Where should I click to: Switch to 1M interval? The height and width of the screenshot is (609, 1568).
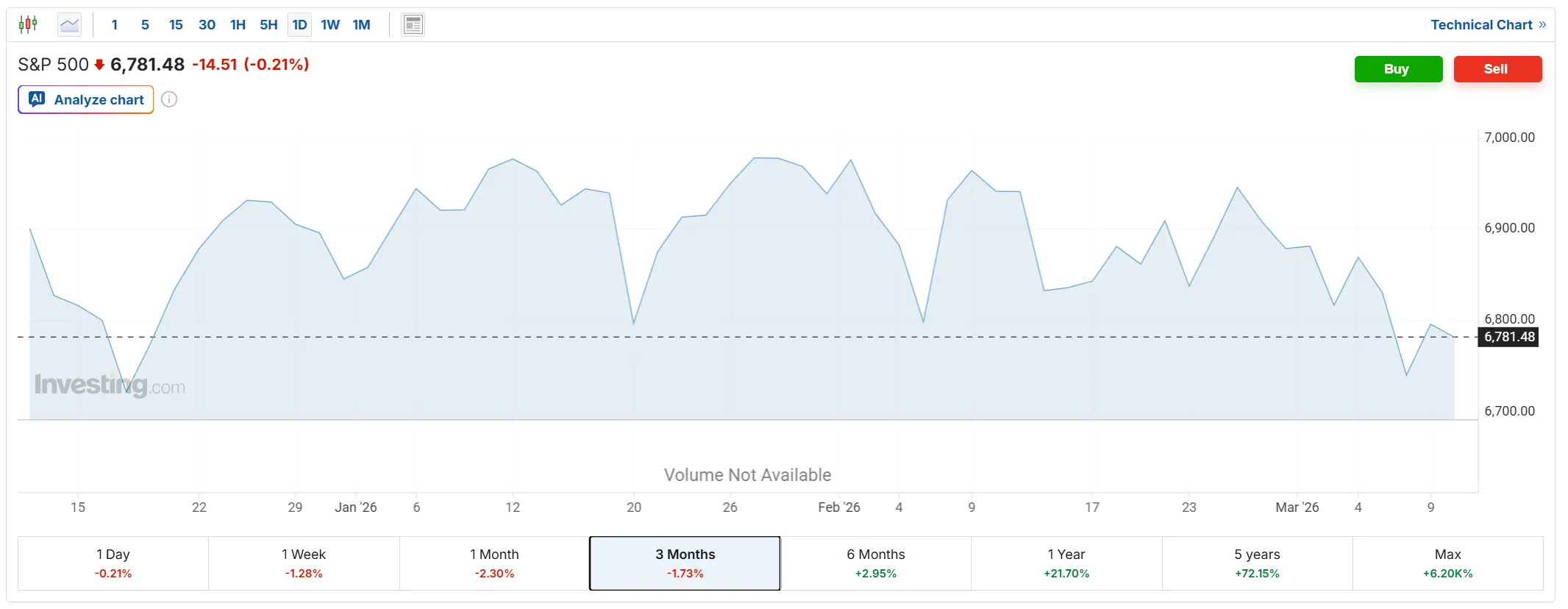point(361,25)
